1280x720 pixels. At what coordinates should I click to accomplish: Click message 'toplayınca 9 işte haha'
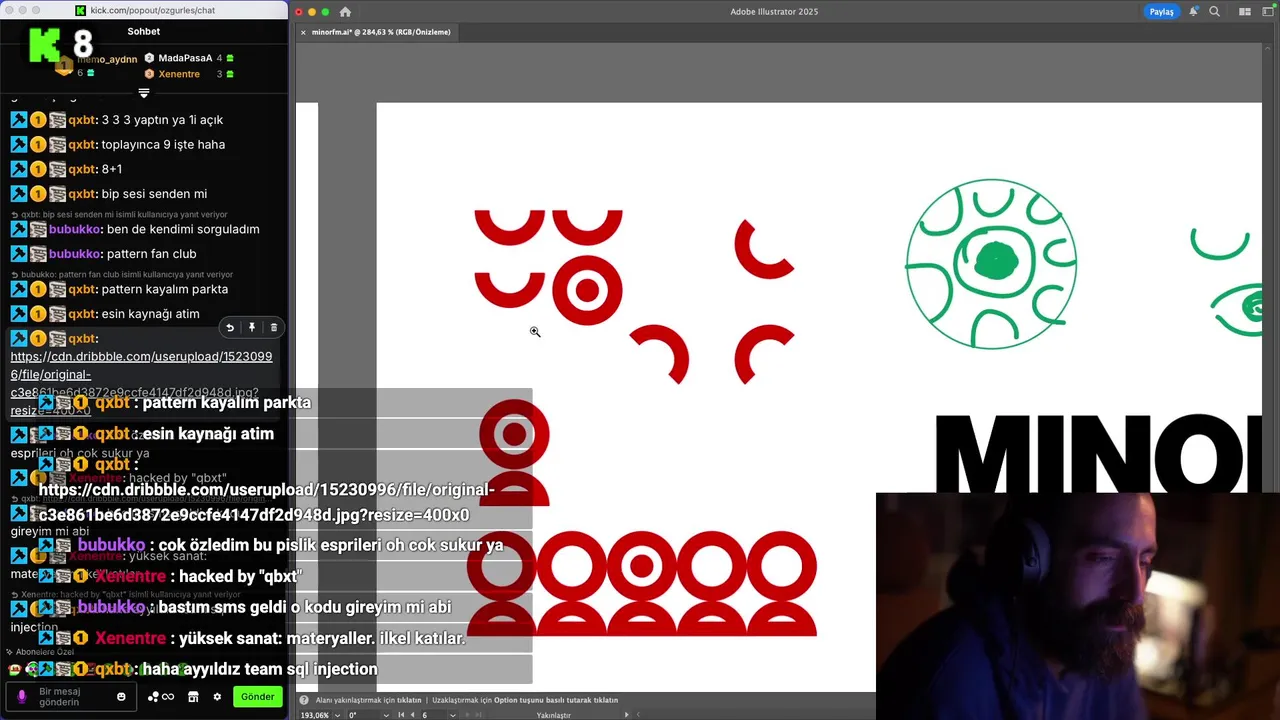pyautogui.click(x=163, y=145)
